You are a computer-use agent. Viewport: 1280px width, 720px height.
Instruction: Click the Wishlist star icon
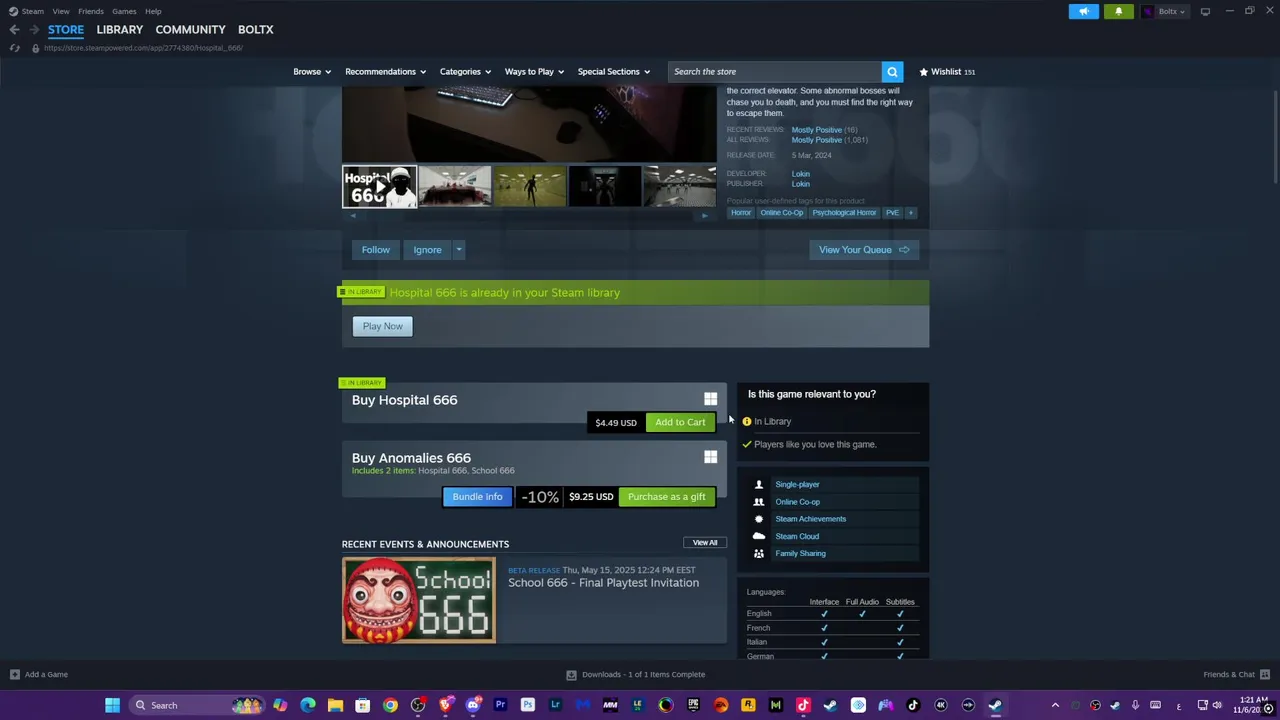pos(923,72)
